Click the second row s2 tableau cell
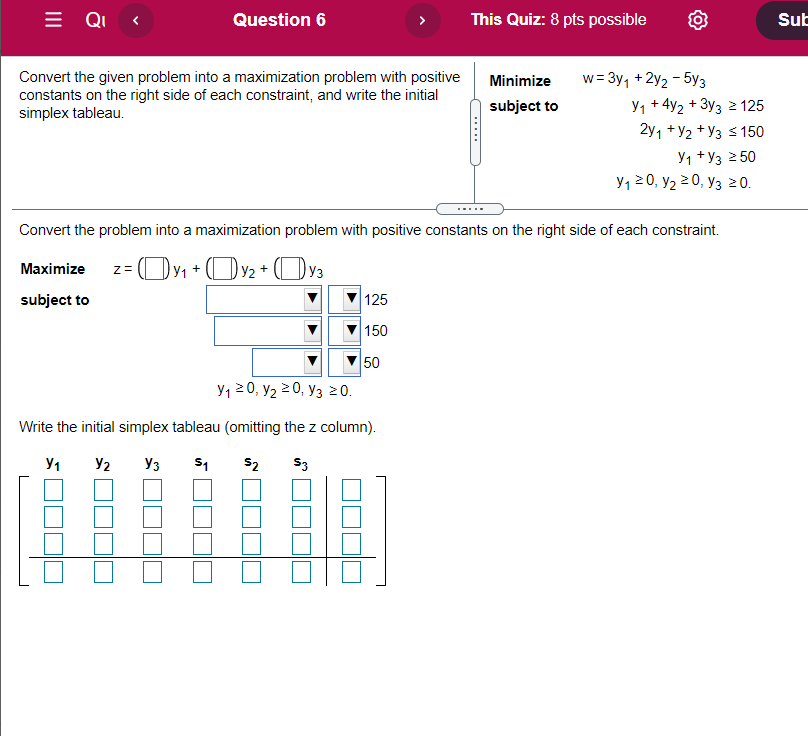Viewport: 808px width, 736px height. point(251,517)
